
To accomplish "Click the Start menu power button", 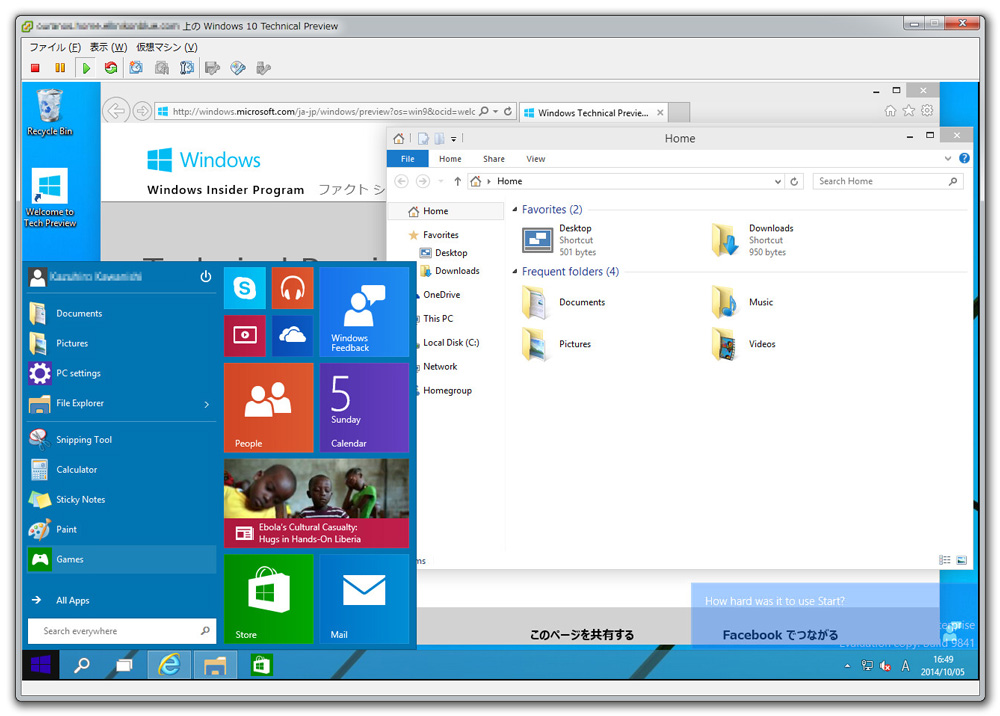I will [205, 277].
